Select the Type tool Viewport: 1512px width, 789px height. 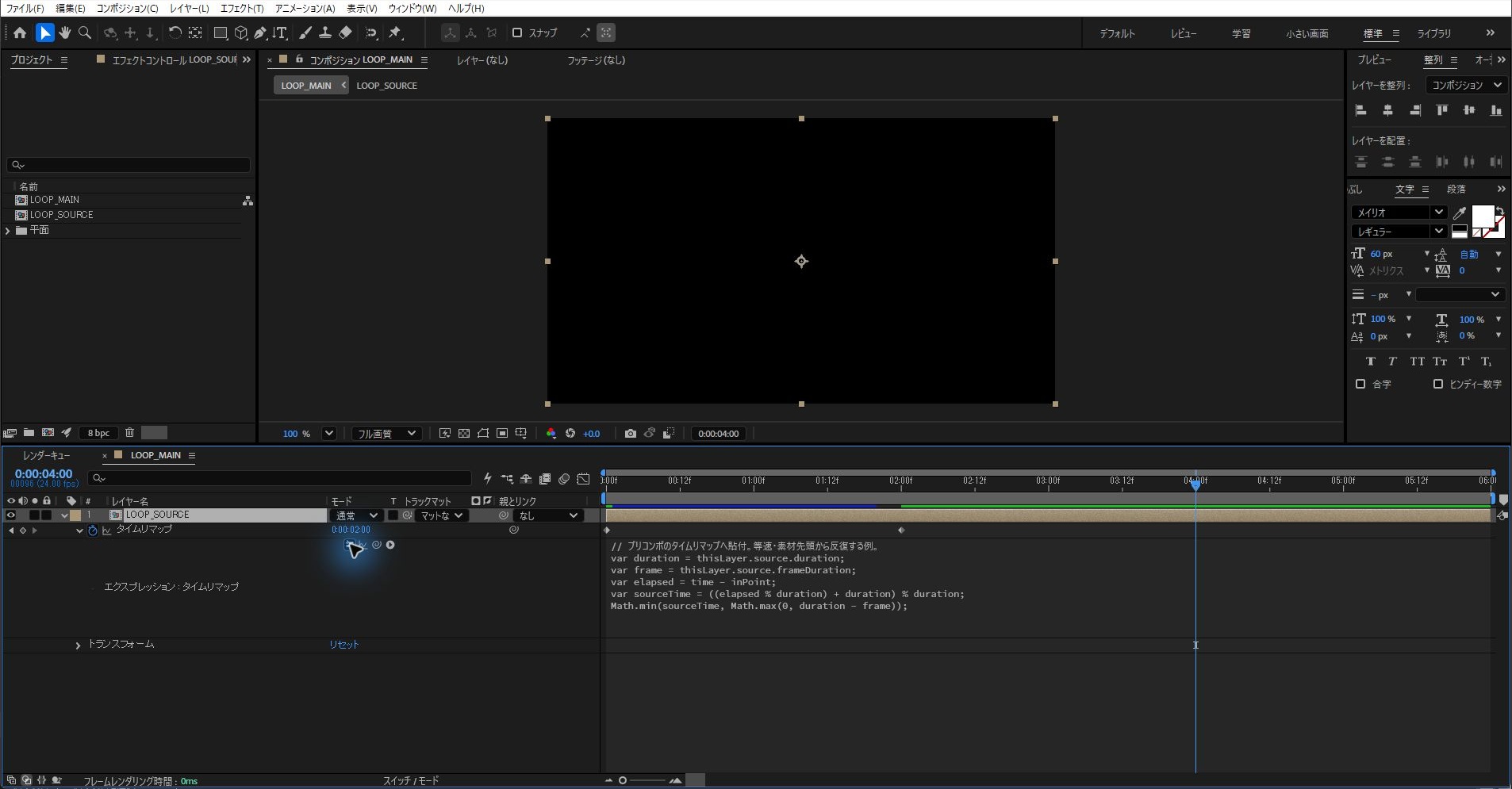tap(280, 33)
